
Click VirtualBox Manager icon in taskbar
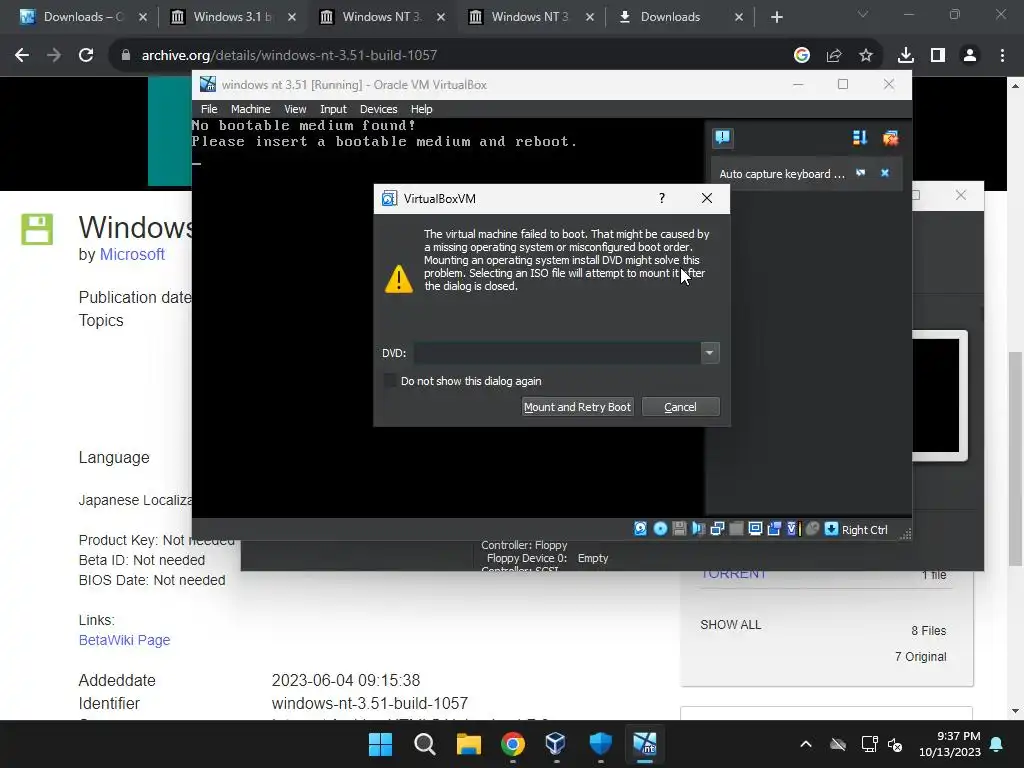point(556,744)
